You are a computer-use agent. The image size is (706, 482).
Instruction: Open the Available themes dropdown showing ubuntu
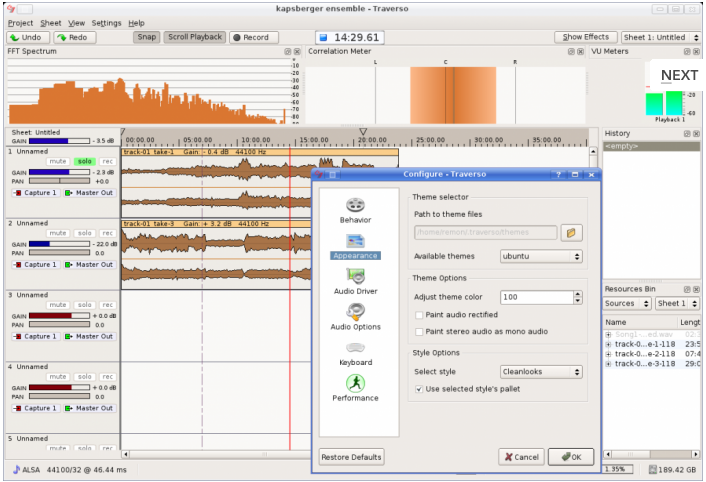coord(541,256)
